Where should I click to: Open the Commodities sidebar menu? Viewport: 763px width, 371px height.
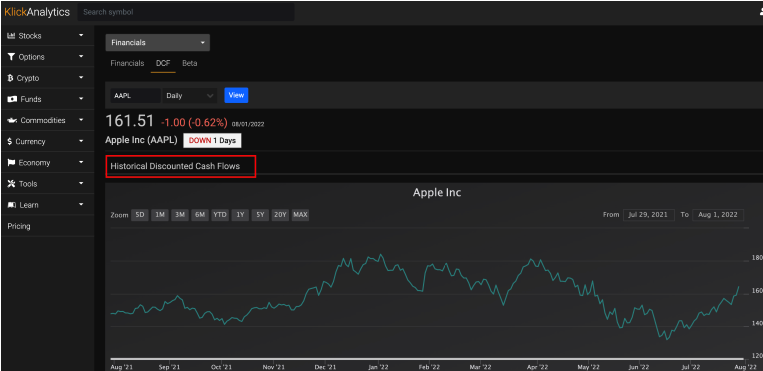tap(48, 120)
